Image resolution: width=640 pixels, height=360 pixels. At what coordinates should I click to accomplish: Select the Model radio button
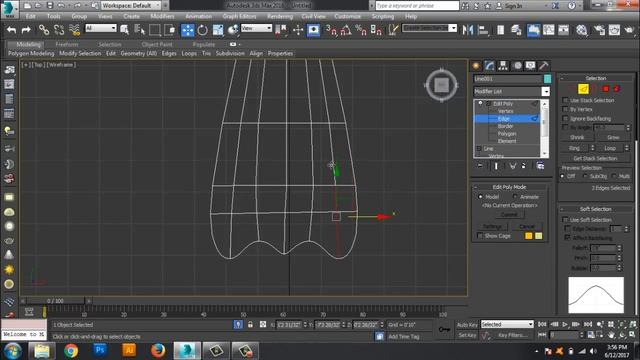click(480, 197)
